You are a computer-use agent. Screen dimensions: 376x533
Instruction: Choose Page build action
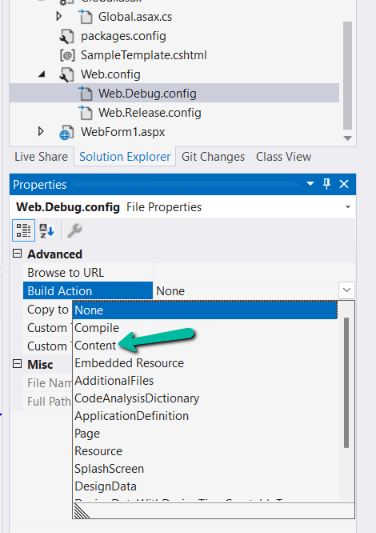coord(205,434)
